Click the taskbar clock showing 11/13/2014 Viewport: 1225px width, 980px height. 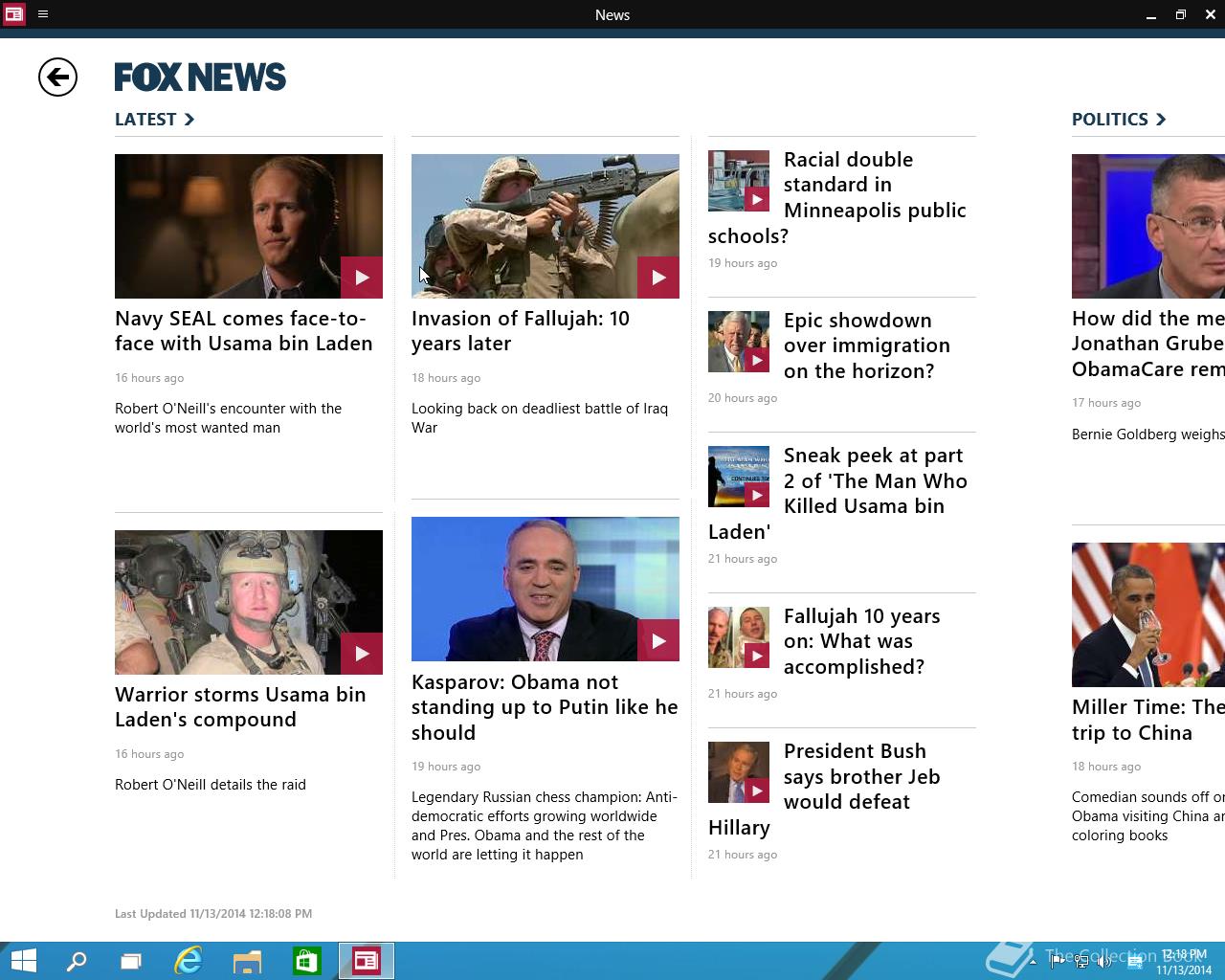pos(1184,962)
